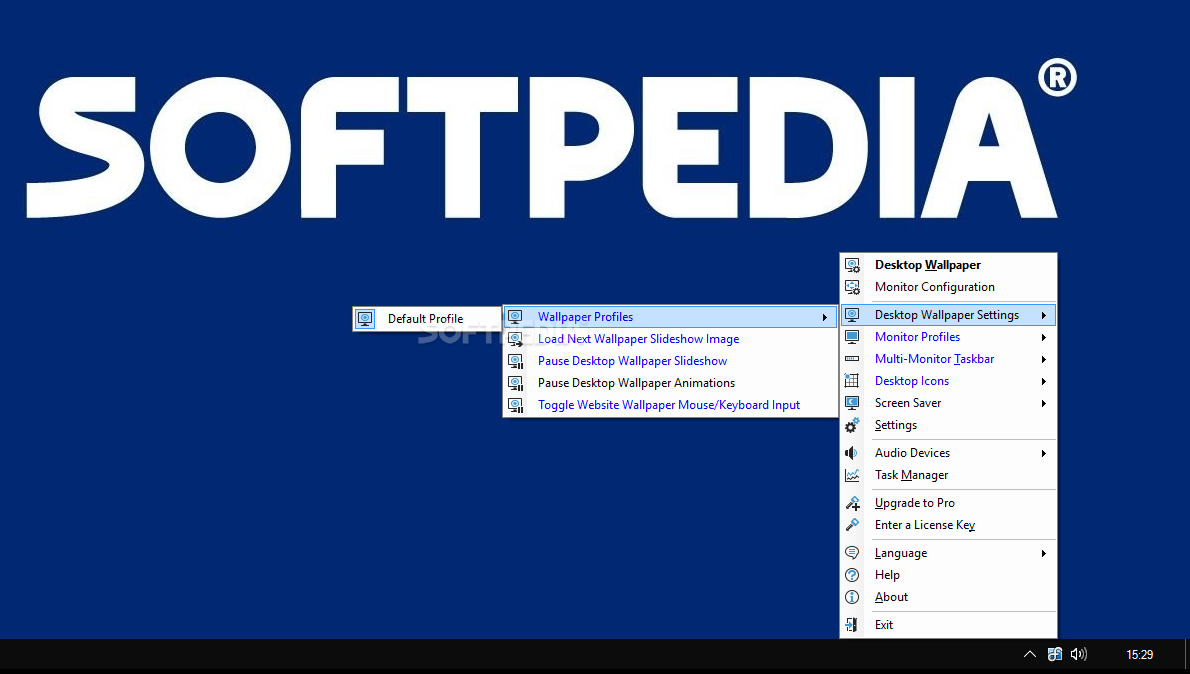The image size is (1190, 674).
Task: Click the Settings gear icon
Action: click(852, 425)
